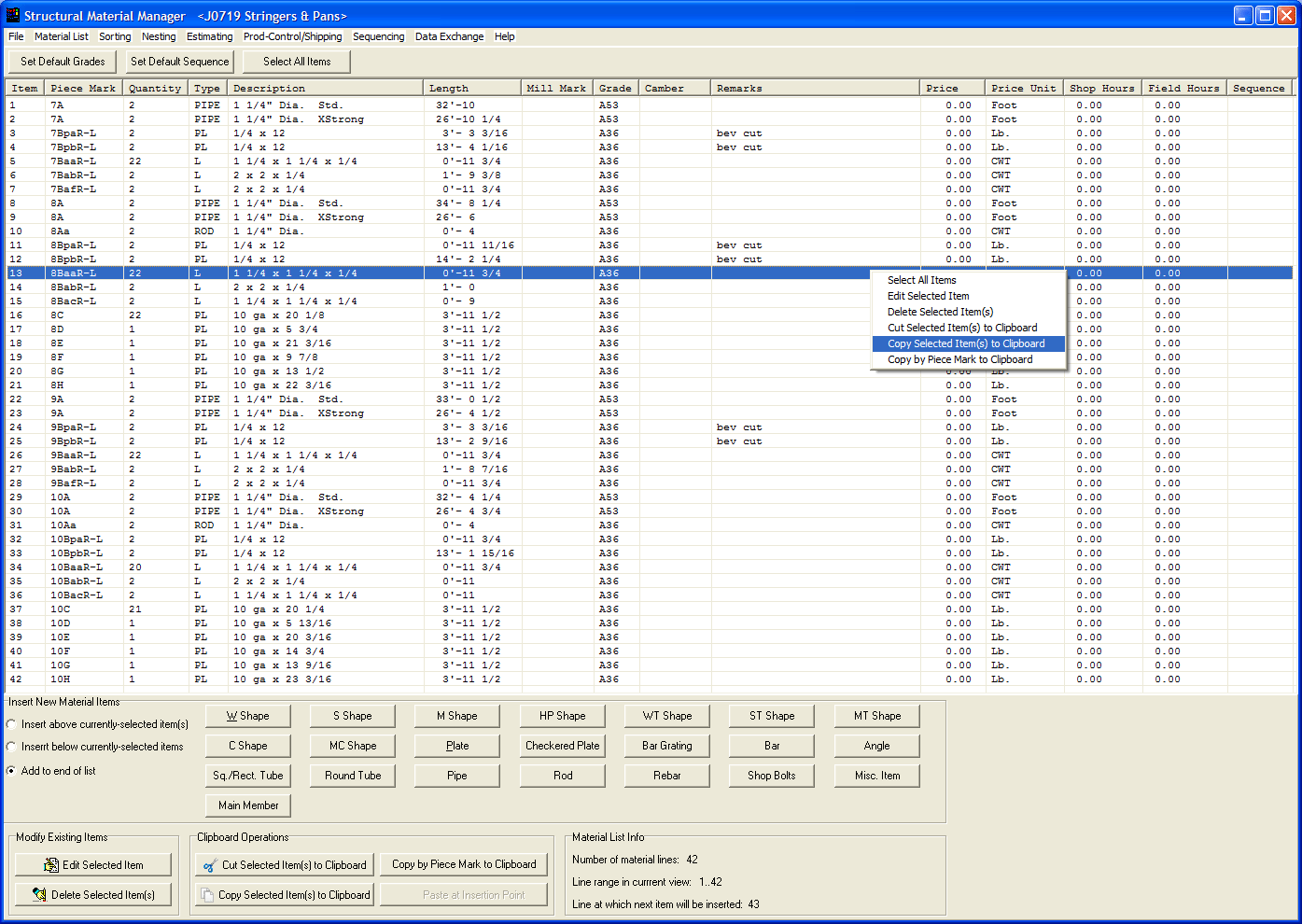
Task: Insert an HP Shape item
Action: (563, 716)
